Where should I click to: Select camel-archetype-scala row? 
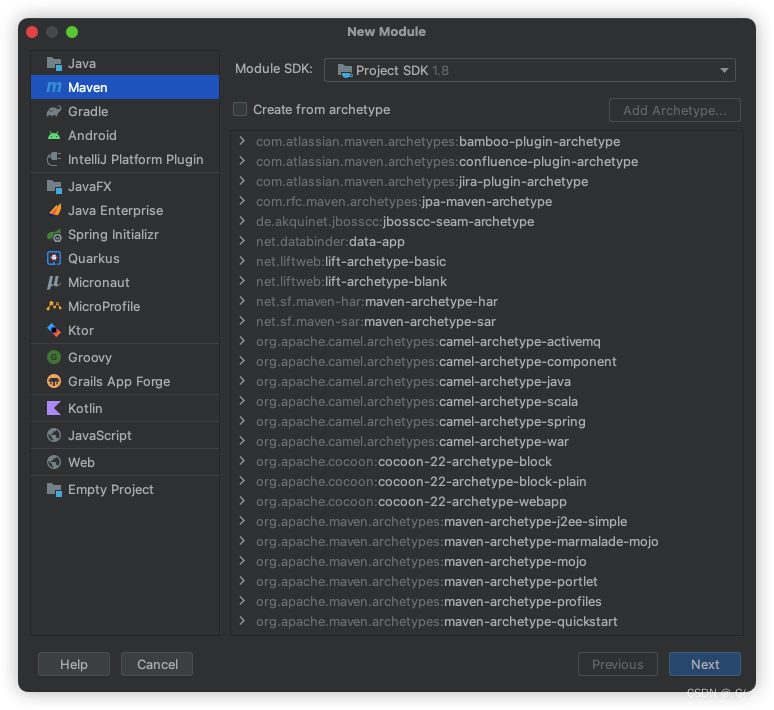487,401
